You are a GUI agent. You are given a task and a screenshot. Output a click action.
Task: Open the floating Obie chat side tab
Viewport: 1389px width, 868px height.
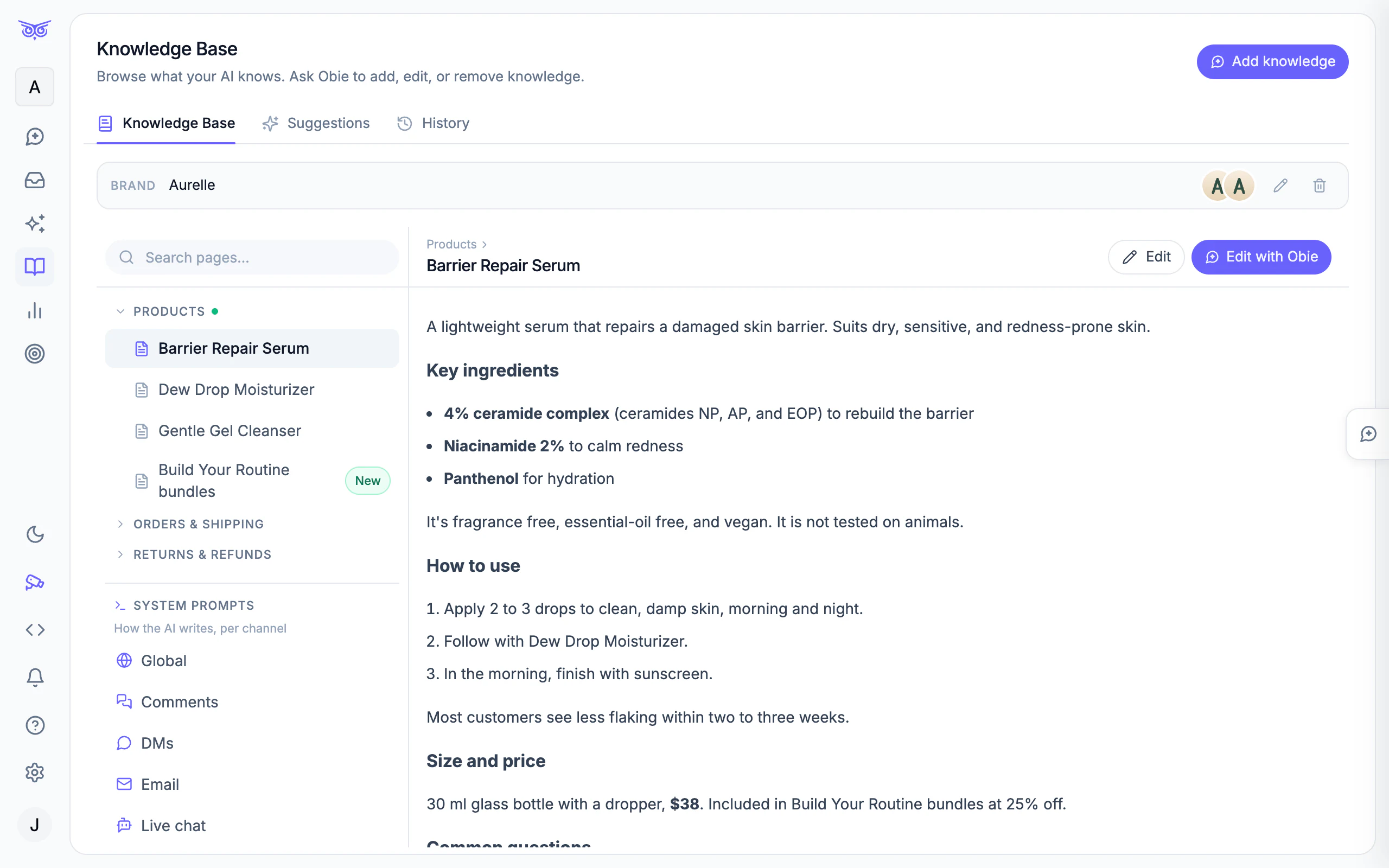(1368, 434)
